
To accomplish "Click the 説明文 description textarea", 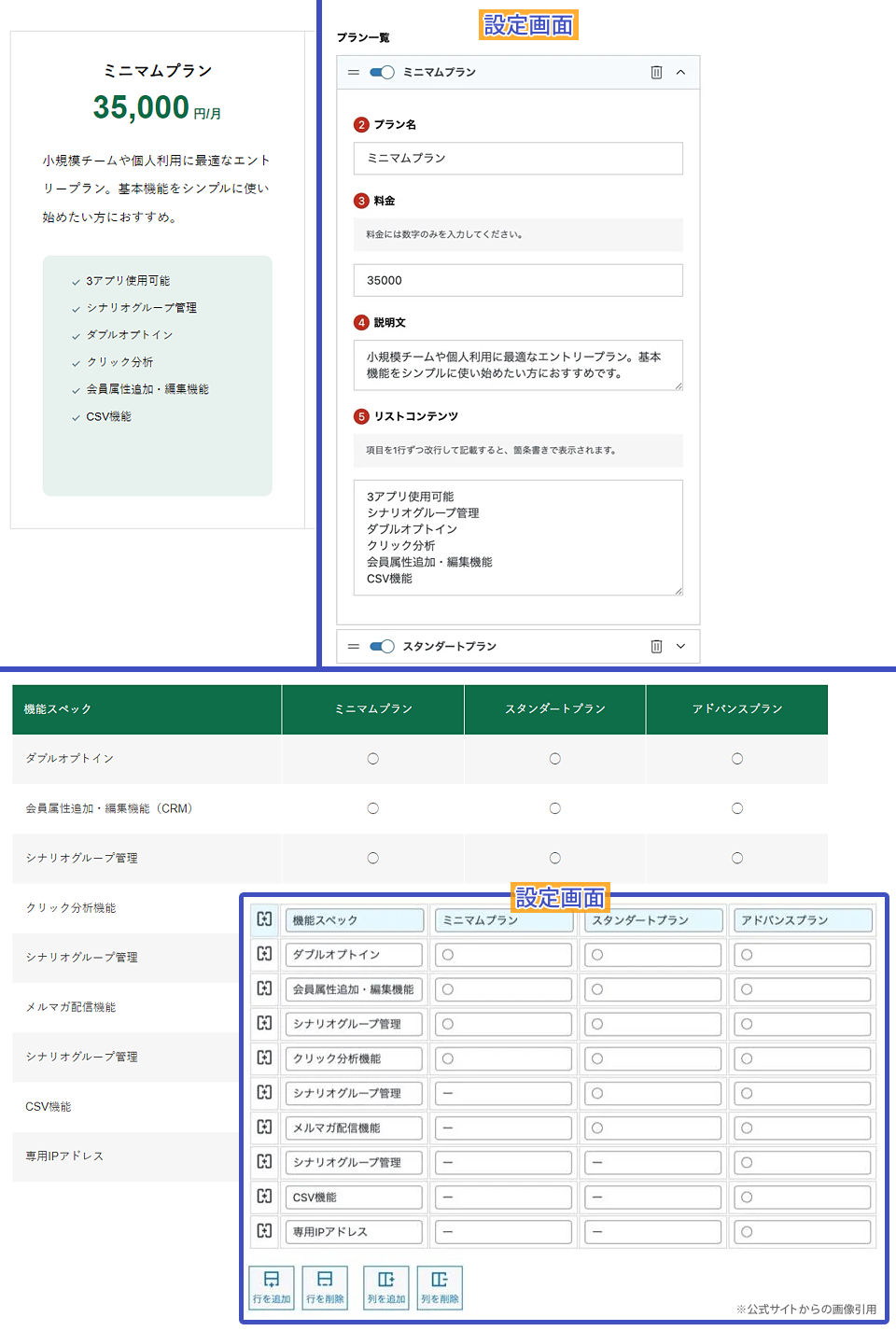I will click(518, 365).
